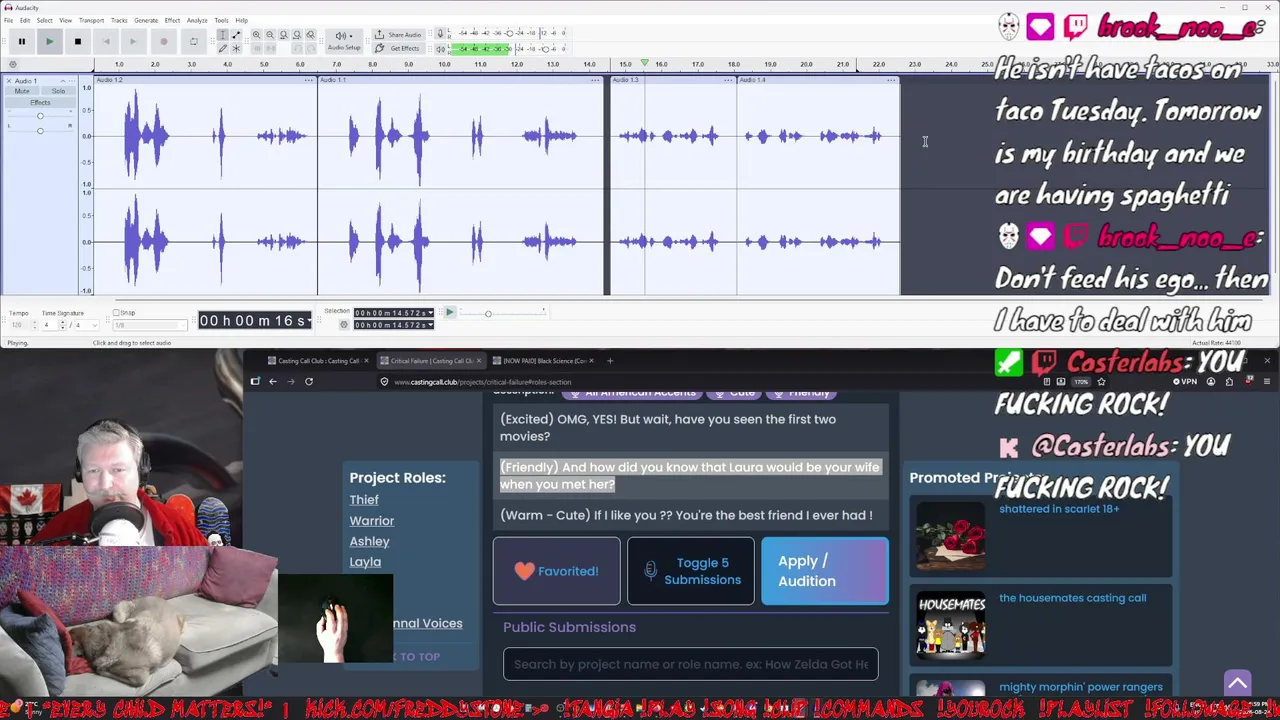Go back in the browser
This screenshot has height=720, width=1280.
pos(272,381)
